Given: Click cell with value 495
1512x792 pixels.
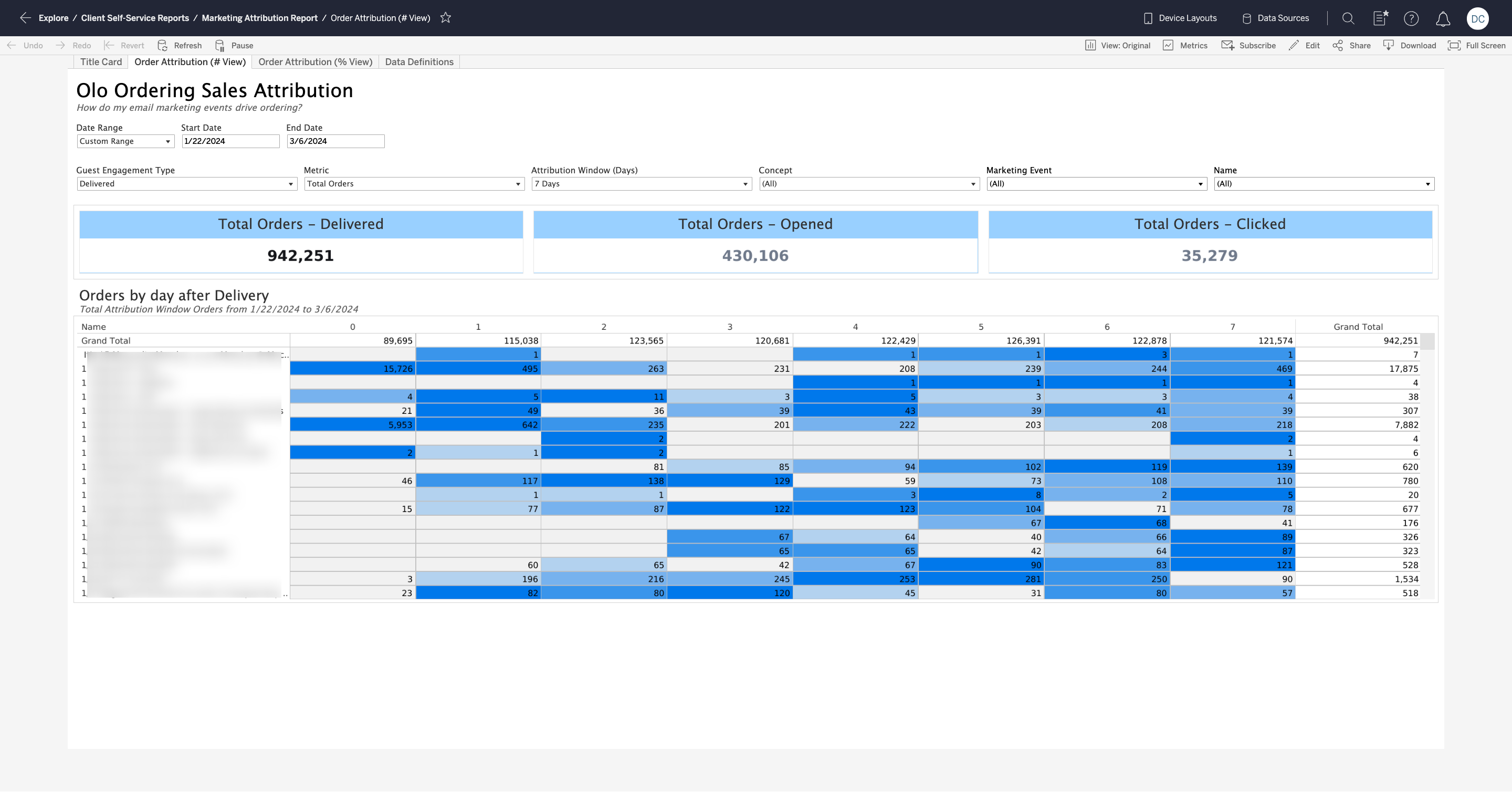Looking at the screenshot, I should coord(478,369).
